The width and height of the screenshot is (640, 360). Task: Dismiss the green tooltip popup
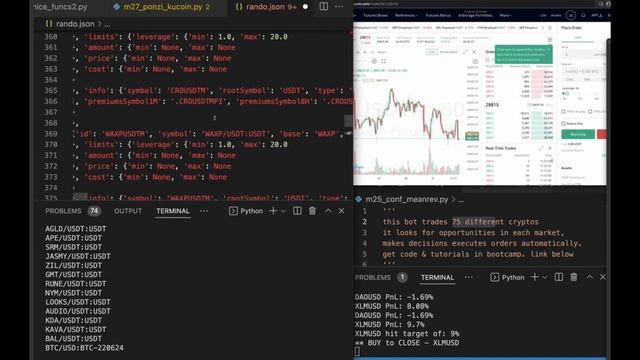[549, 49]
